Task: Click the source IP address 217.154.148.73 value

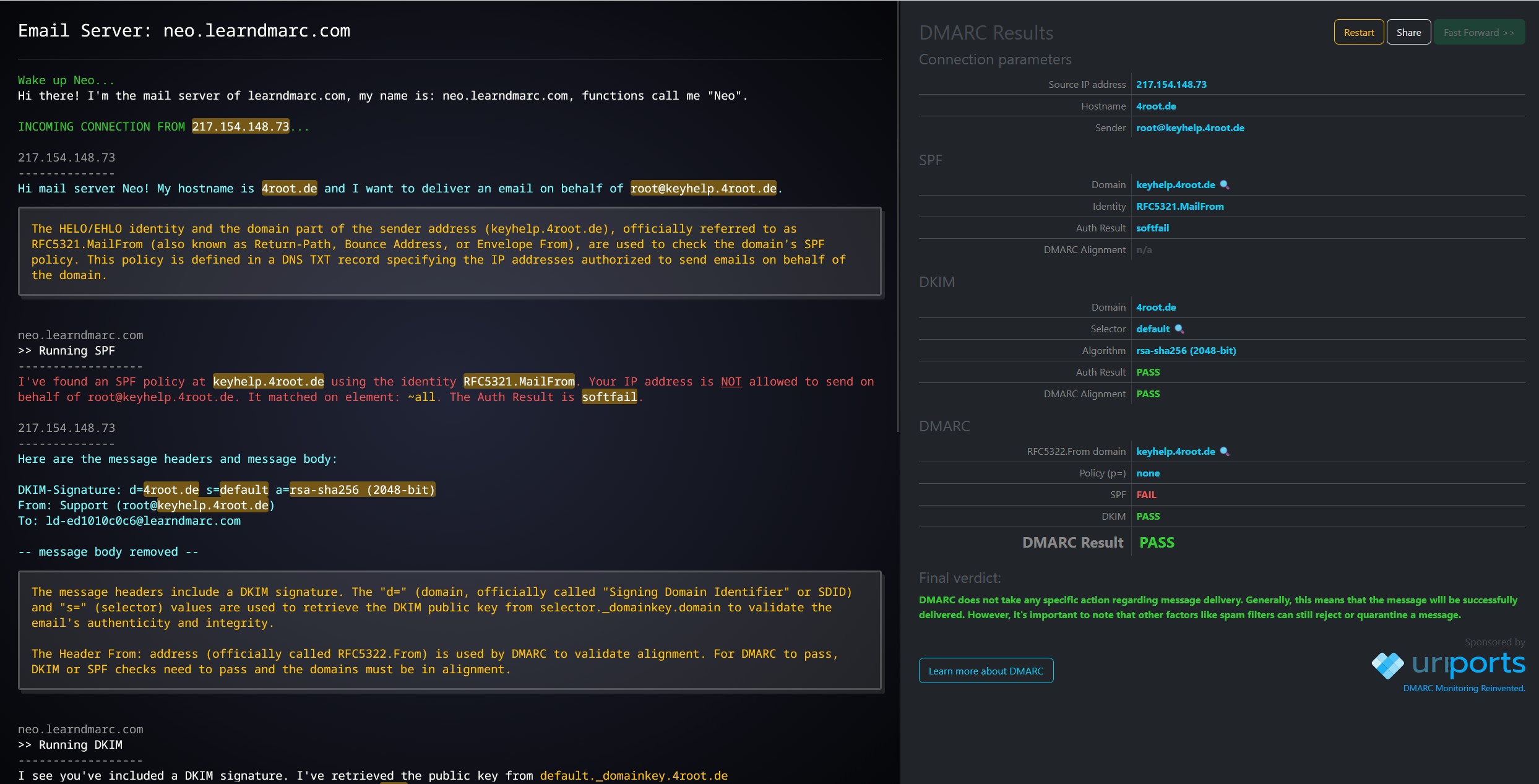Action: tap(1171, 85)
